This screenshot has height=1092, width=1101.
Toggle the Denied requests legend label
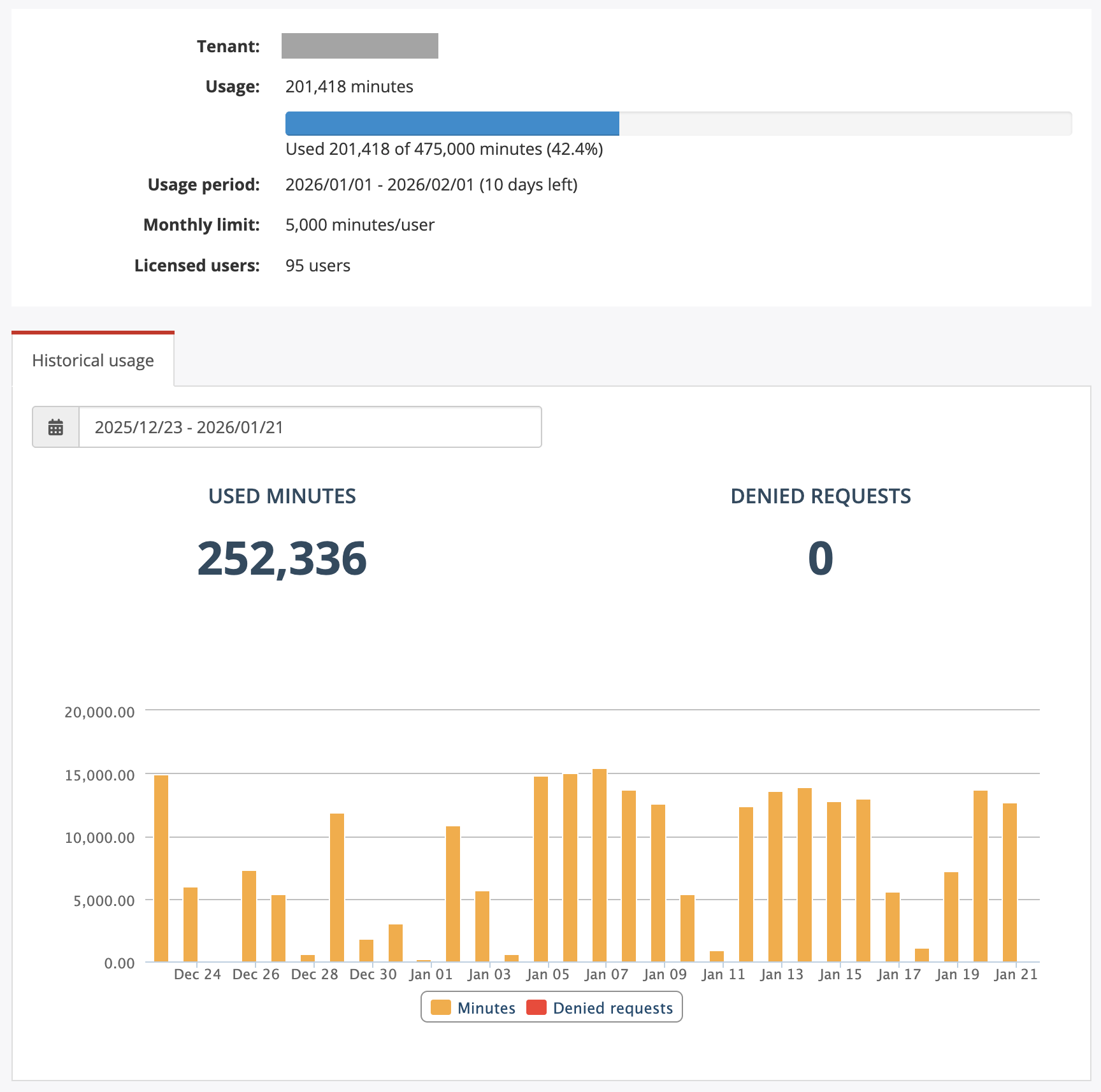click(612, 1008)
